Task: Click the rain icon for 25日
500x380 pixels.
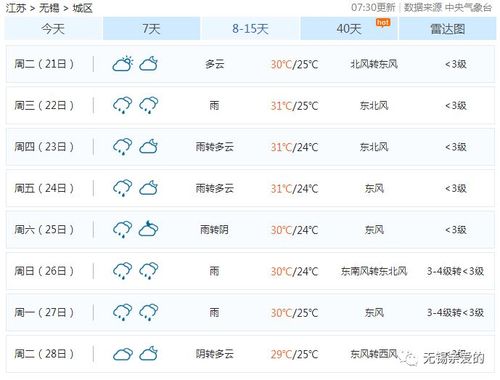Action: [123, 229]
